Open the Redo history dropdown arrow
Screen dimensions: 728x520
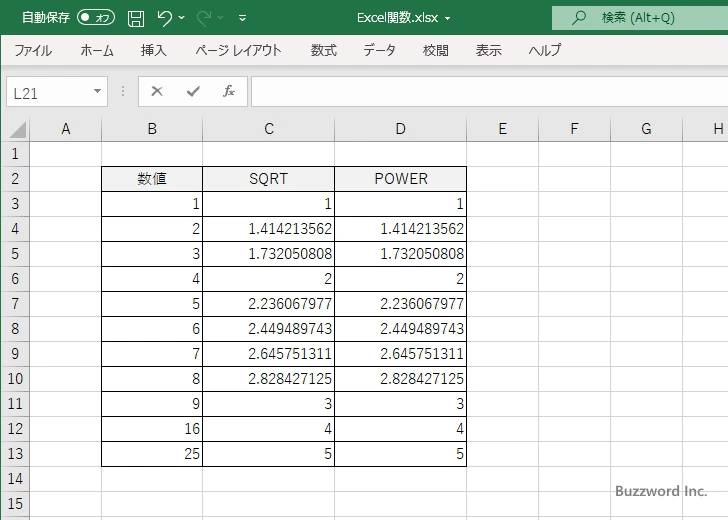tap(221, 18)
